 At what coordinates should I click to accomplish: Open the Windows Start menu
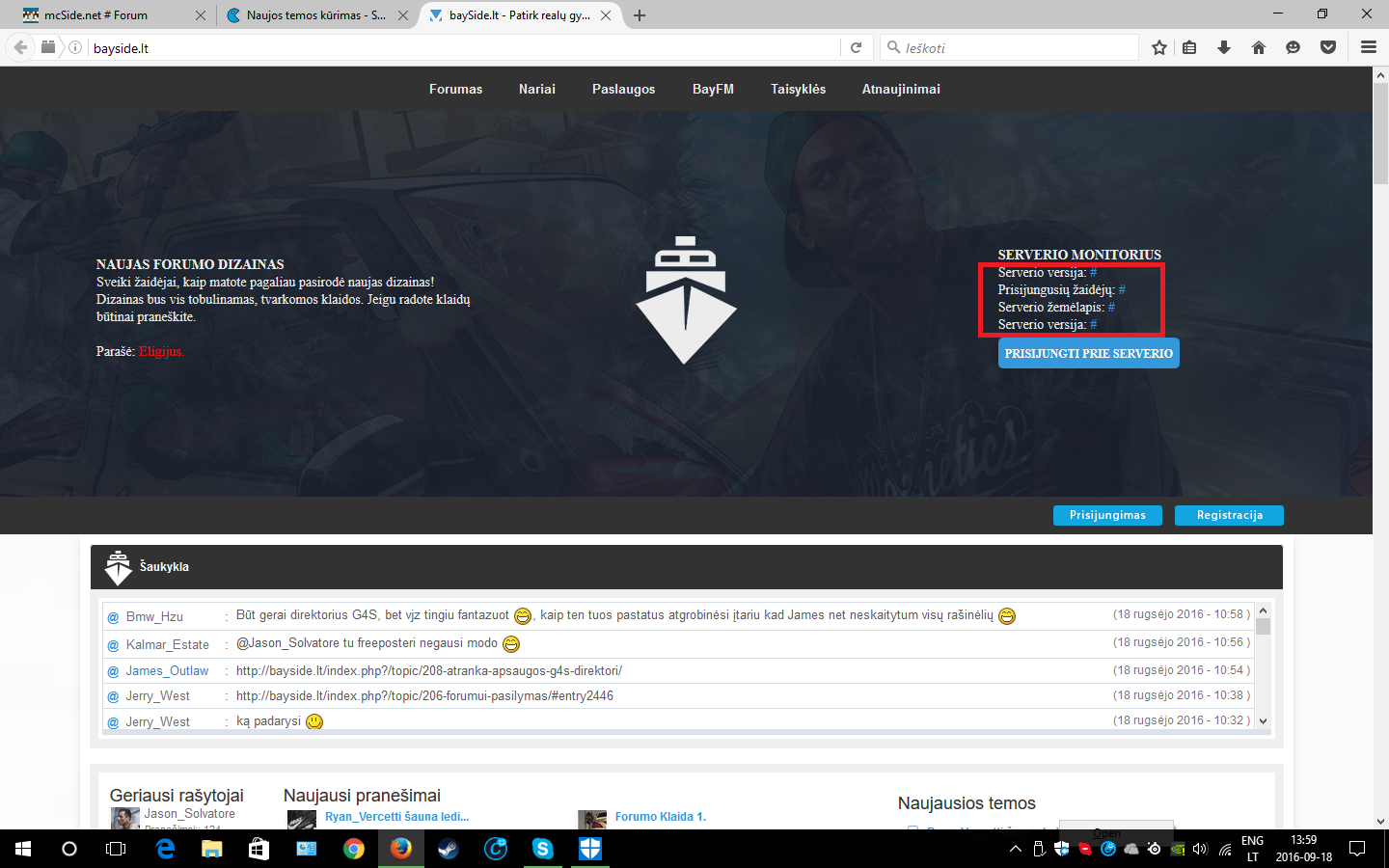pos(23,849)
